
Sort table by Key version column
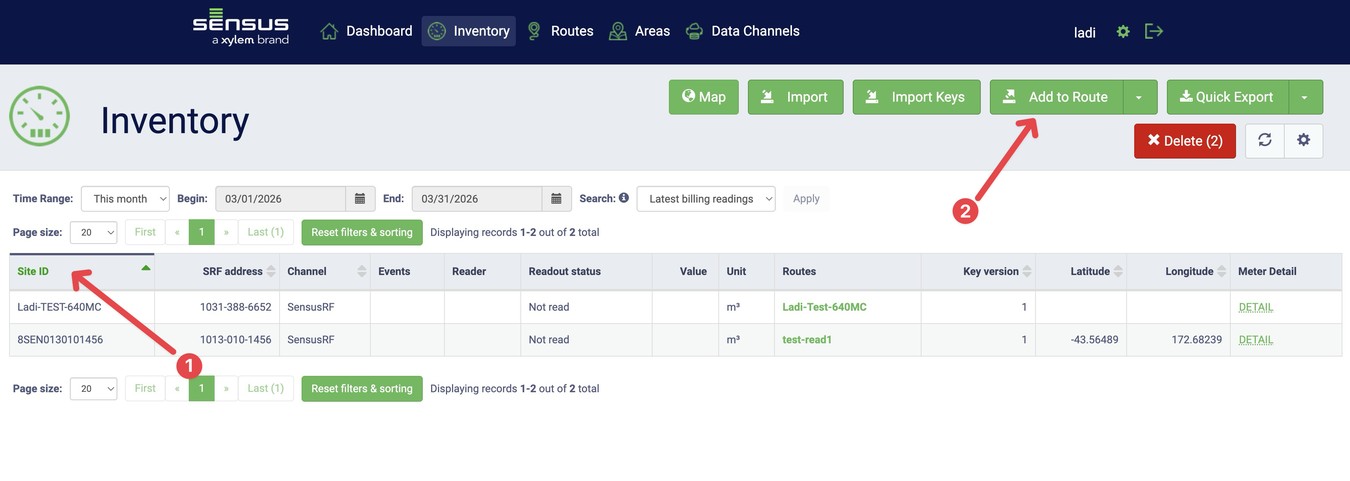pos(990,271)
